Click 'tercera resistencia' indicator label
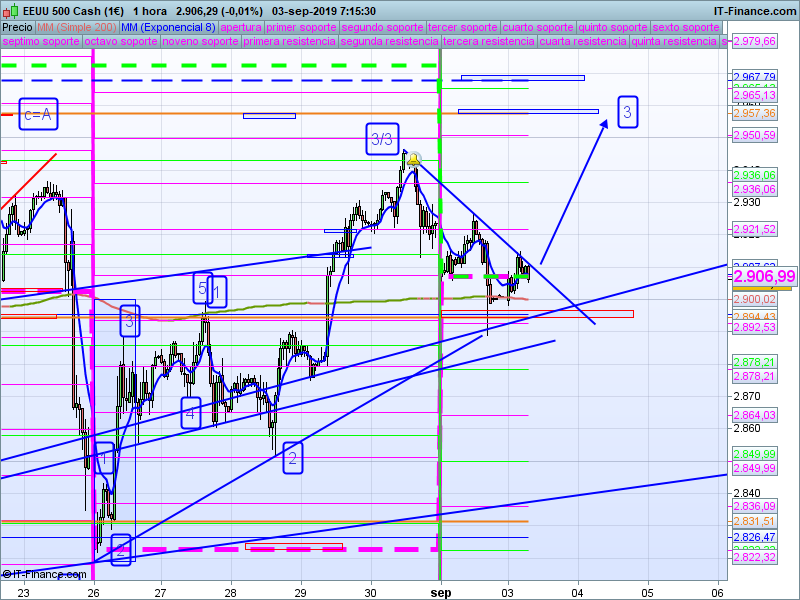The image size is (800, 600). 487,43
